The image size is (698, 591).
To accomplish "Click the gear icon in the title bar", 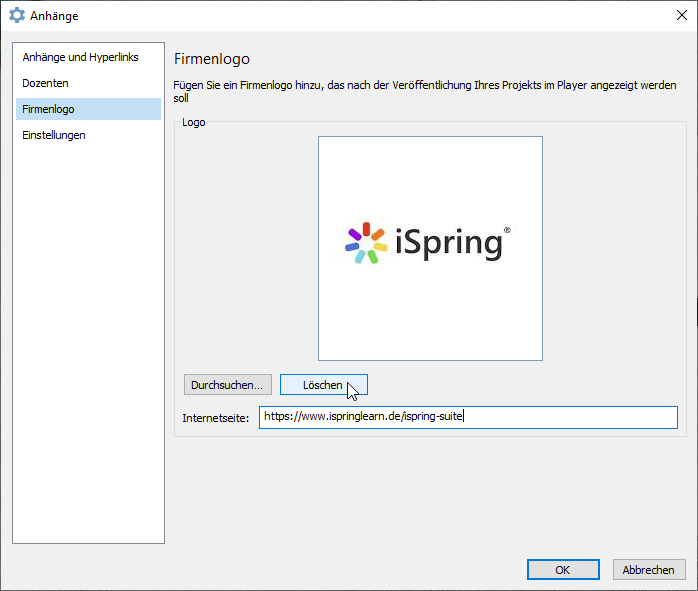I will pyautogui.click(x=16, y=15).
